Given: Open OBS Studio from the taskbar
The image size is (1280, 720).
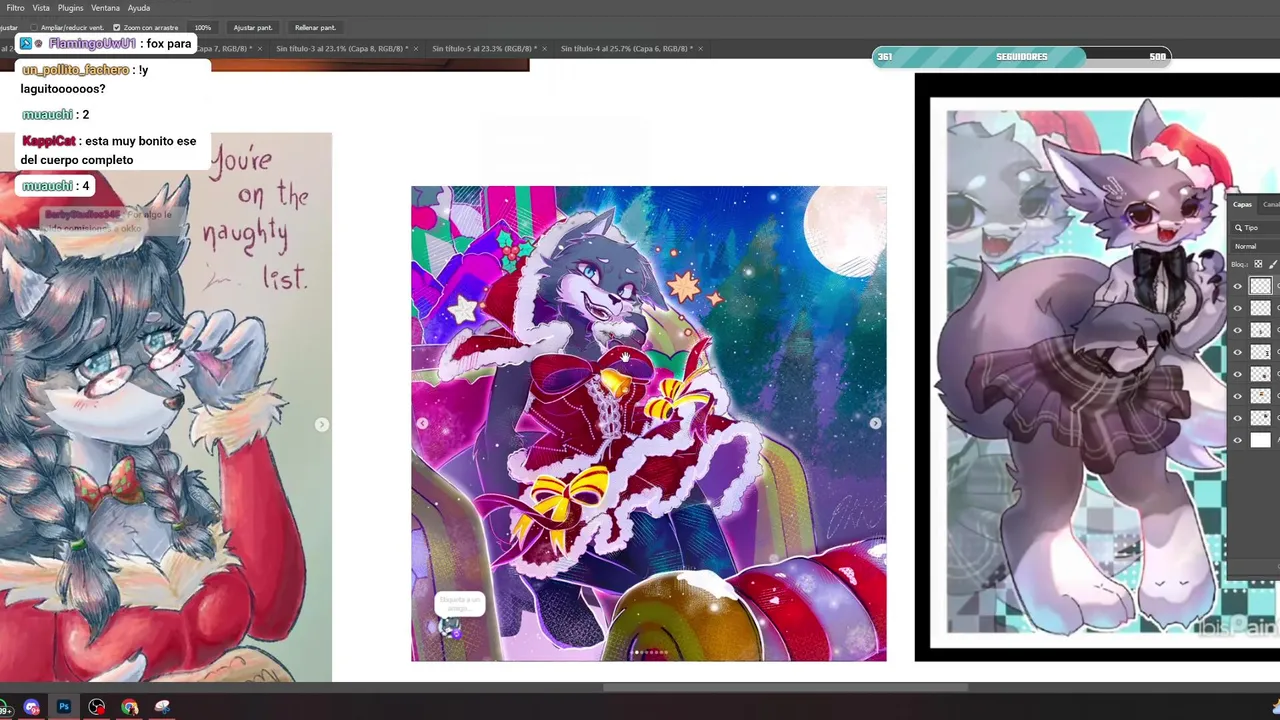Looking at the screenshot, I should [97, 707].
